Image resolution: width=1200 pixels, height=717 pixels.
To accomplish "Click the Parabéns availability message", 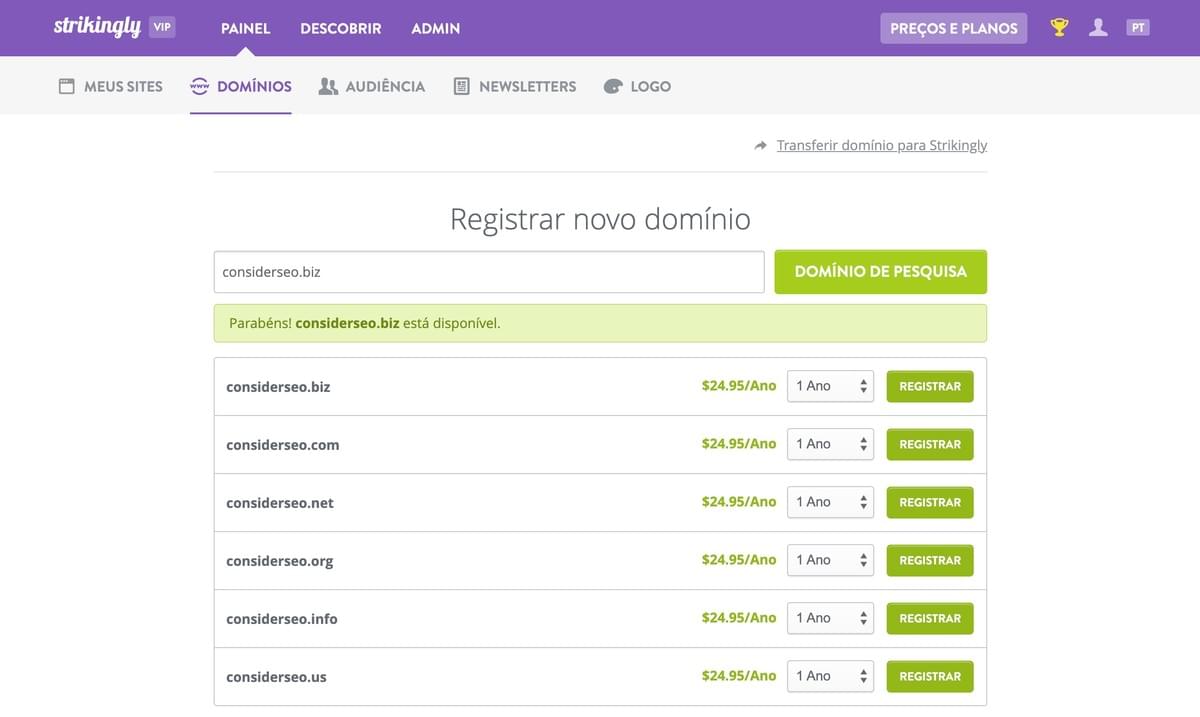I will [x=600, y=323].
